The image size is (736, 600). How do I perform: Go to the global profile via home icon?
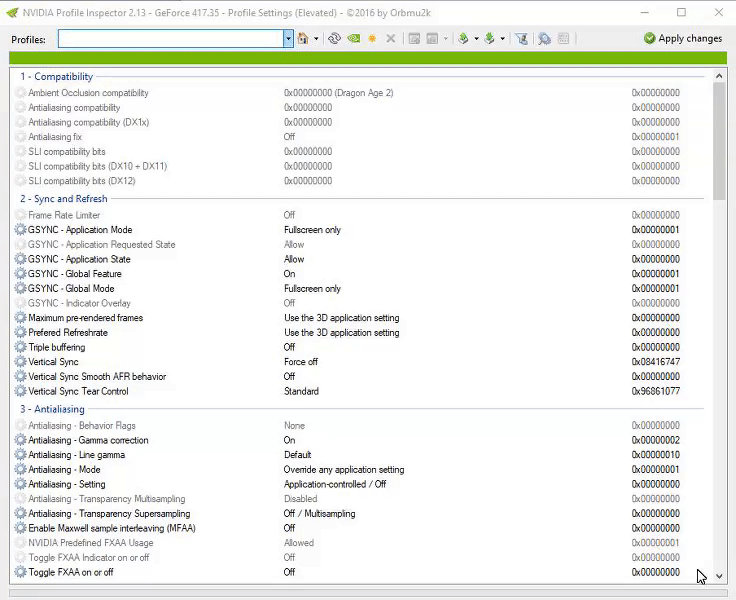click(x=303, y=38)
